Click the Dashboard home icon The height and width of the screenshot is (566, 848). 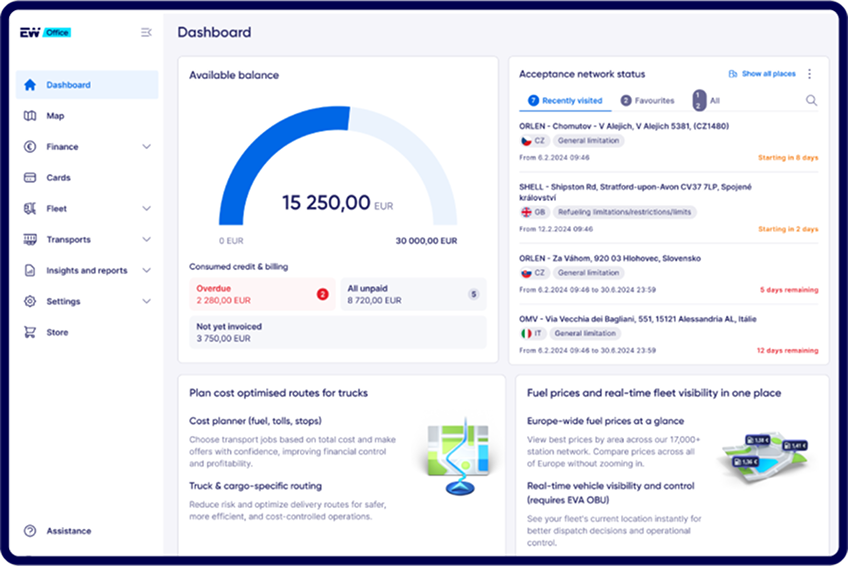coord(30,85)
